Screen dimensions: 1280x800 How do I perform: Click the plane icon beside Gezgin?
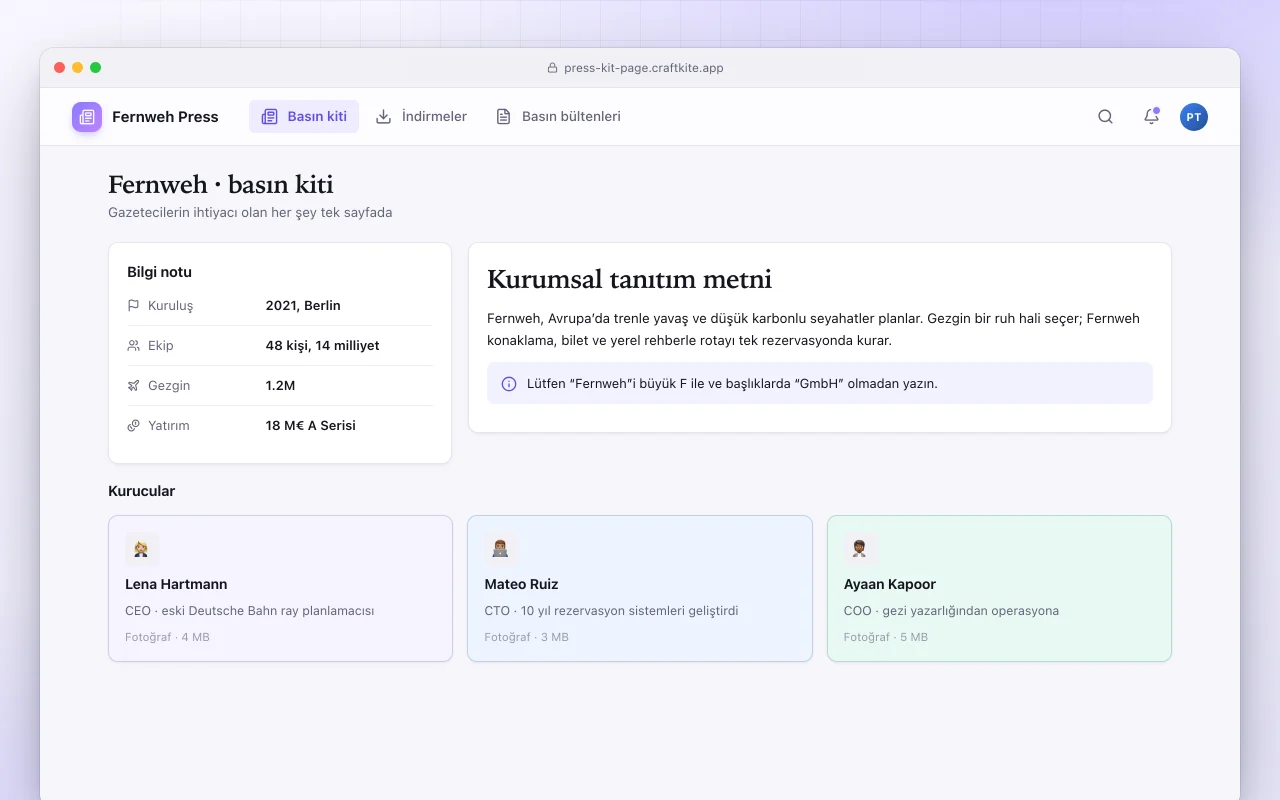(134, 386)
